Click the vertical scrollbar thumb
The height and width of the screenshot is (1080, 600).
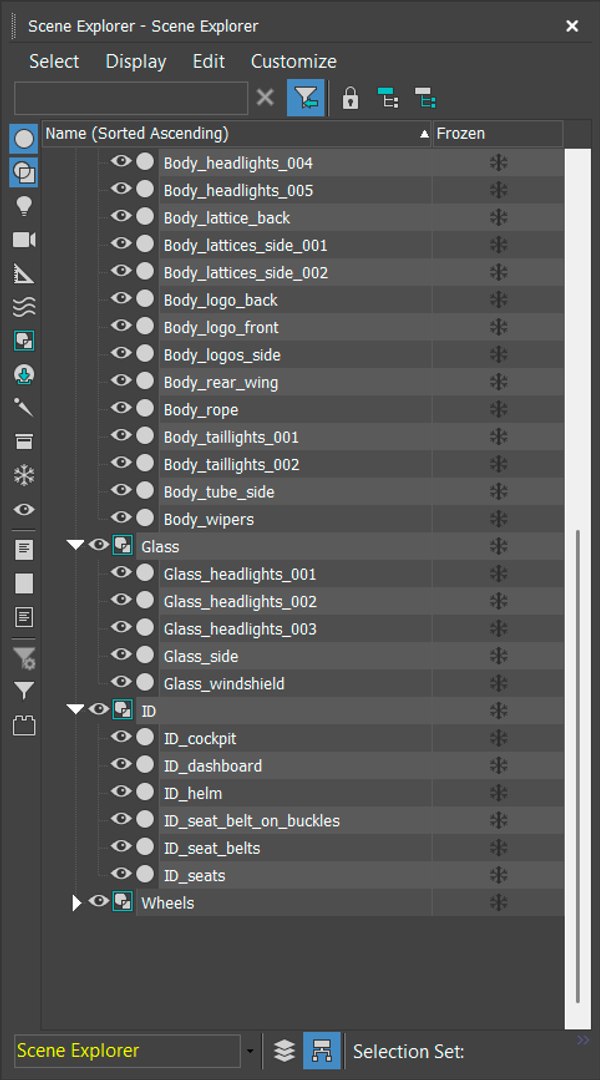click(578, 766)
